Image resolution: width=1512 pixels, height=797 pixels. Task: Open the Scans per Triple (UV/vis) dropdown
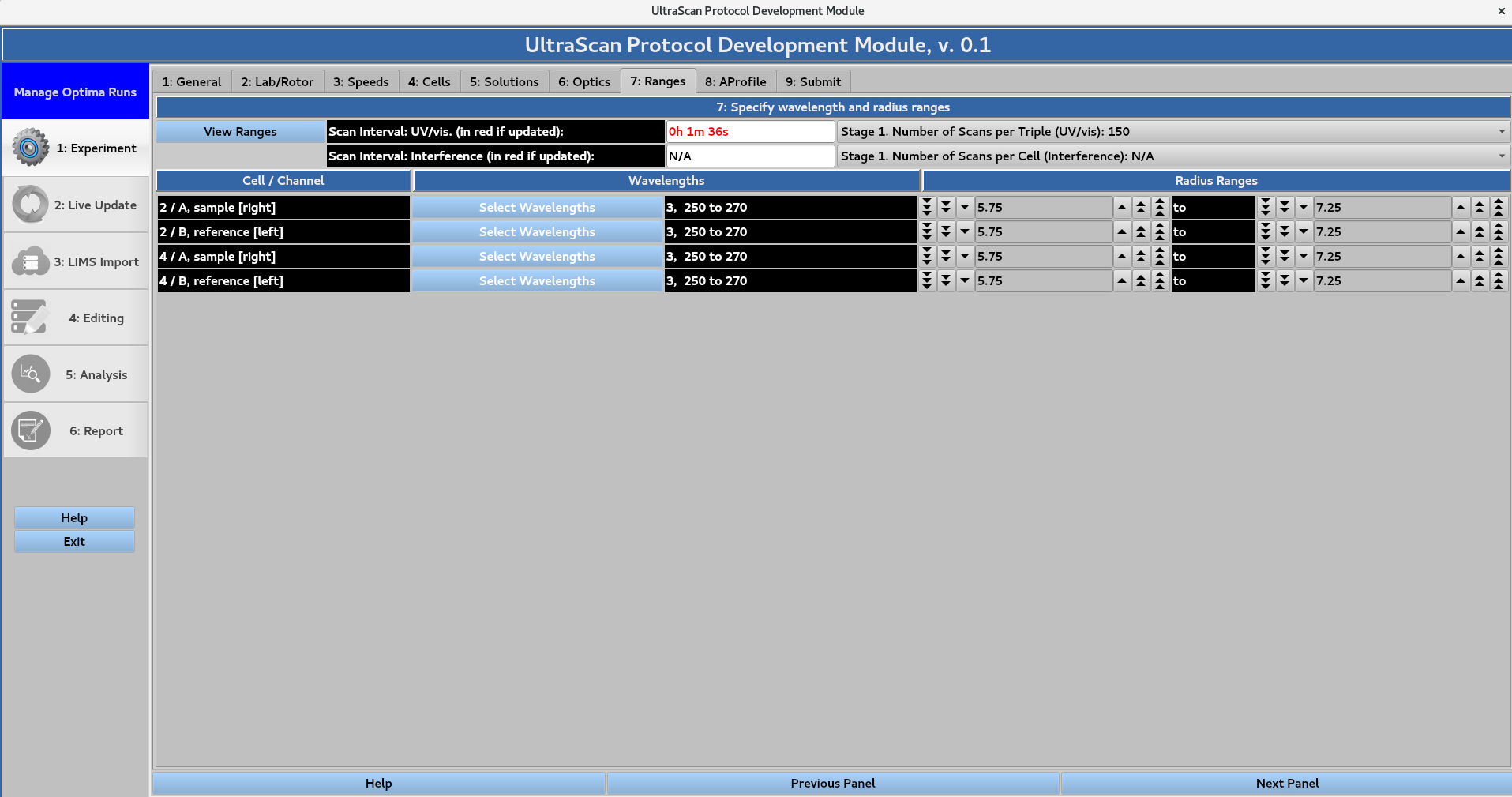pos(1501,131)
